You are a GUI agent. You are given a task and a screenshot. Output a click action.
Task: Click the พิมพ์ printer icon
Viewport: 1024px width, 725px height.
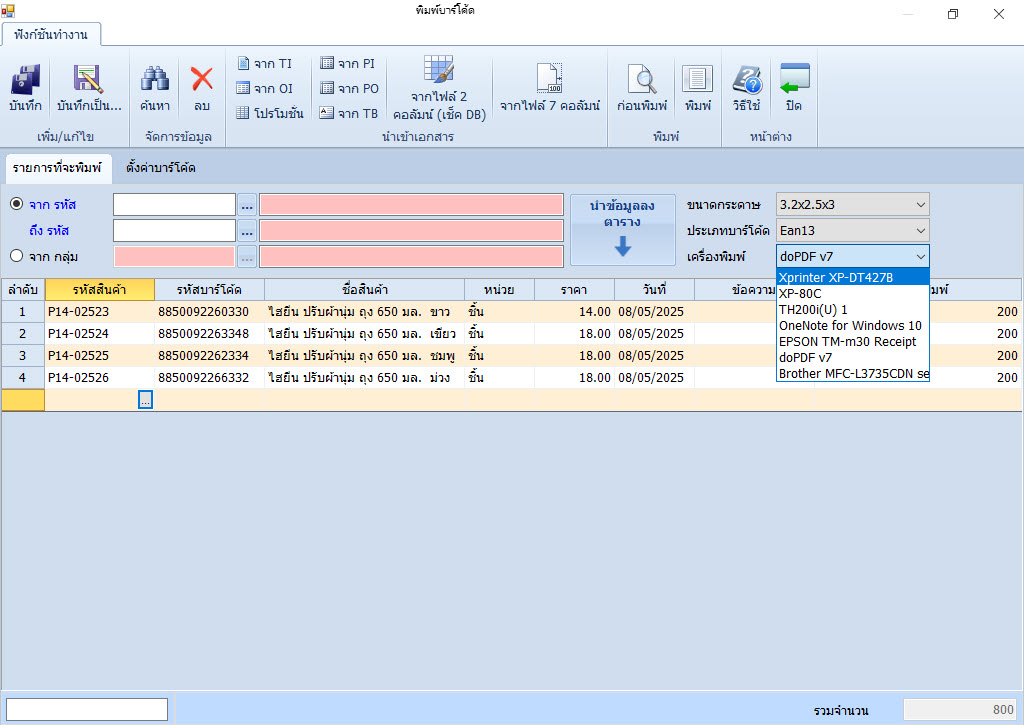[x=697, y=88]
